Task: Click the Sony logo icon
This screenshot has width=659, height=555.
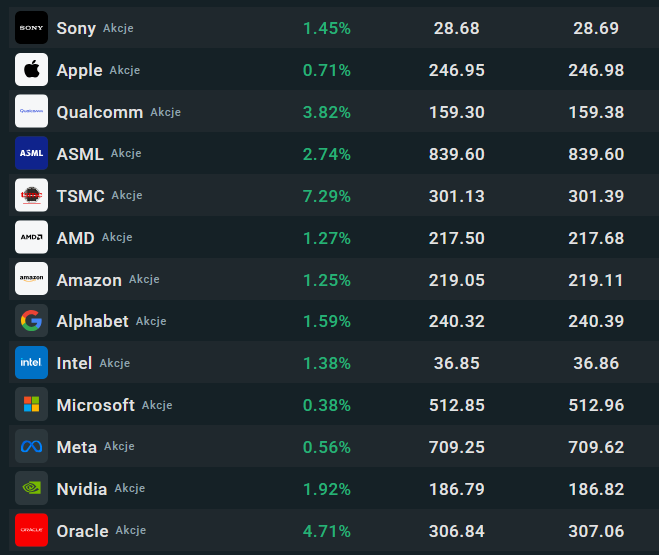Action: [x=31, y=28]
